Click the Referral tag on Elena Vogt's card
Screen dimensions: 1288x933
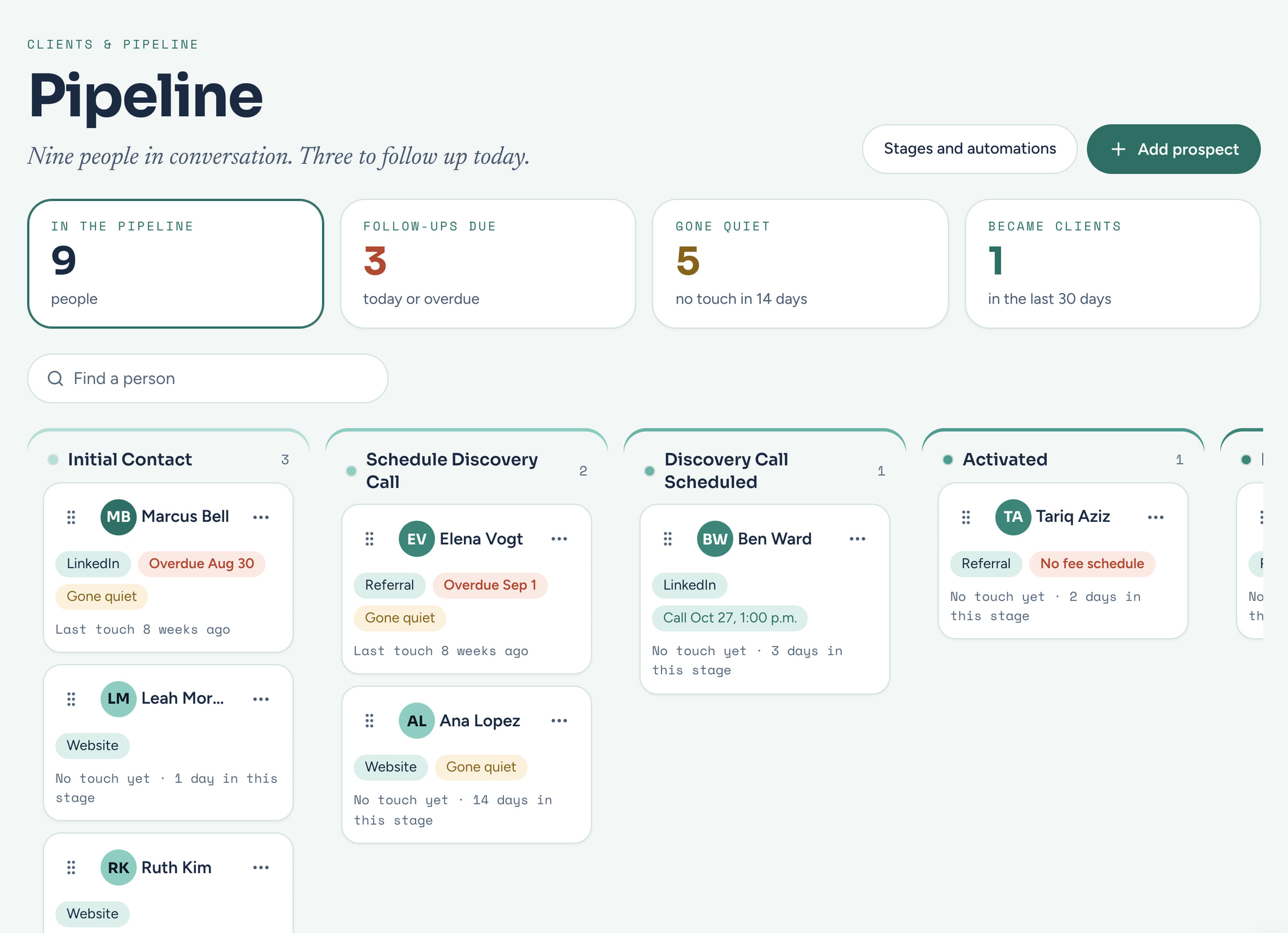[389, 585]
